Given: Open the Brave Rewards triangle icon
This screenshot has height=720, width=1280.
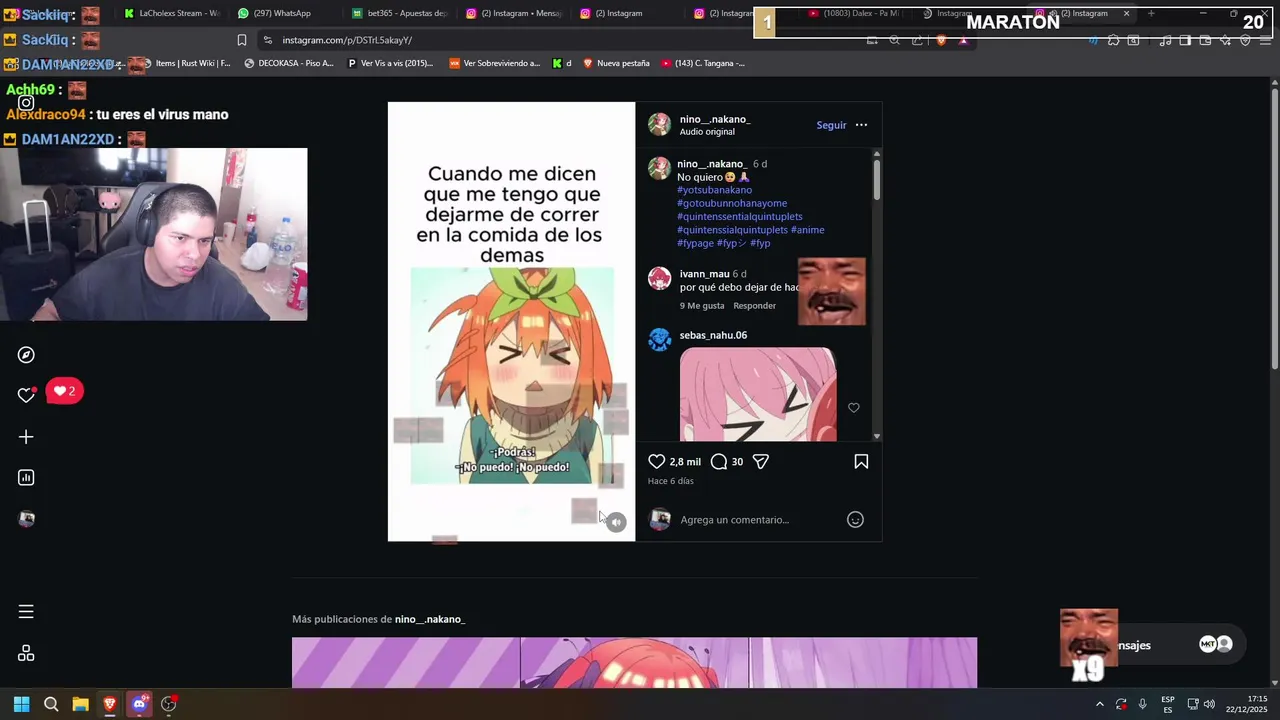Looking at the screenshot, I should pos(963,40).
